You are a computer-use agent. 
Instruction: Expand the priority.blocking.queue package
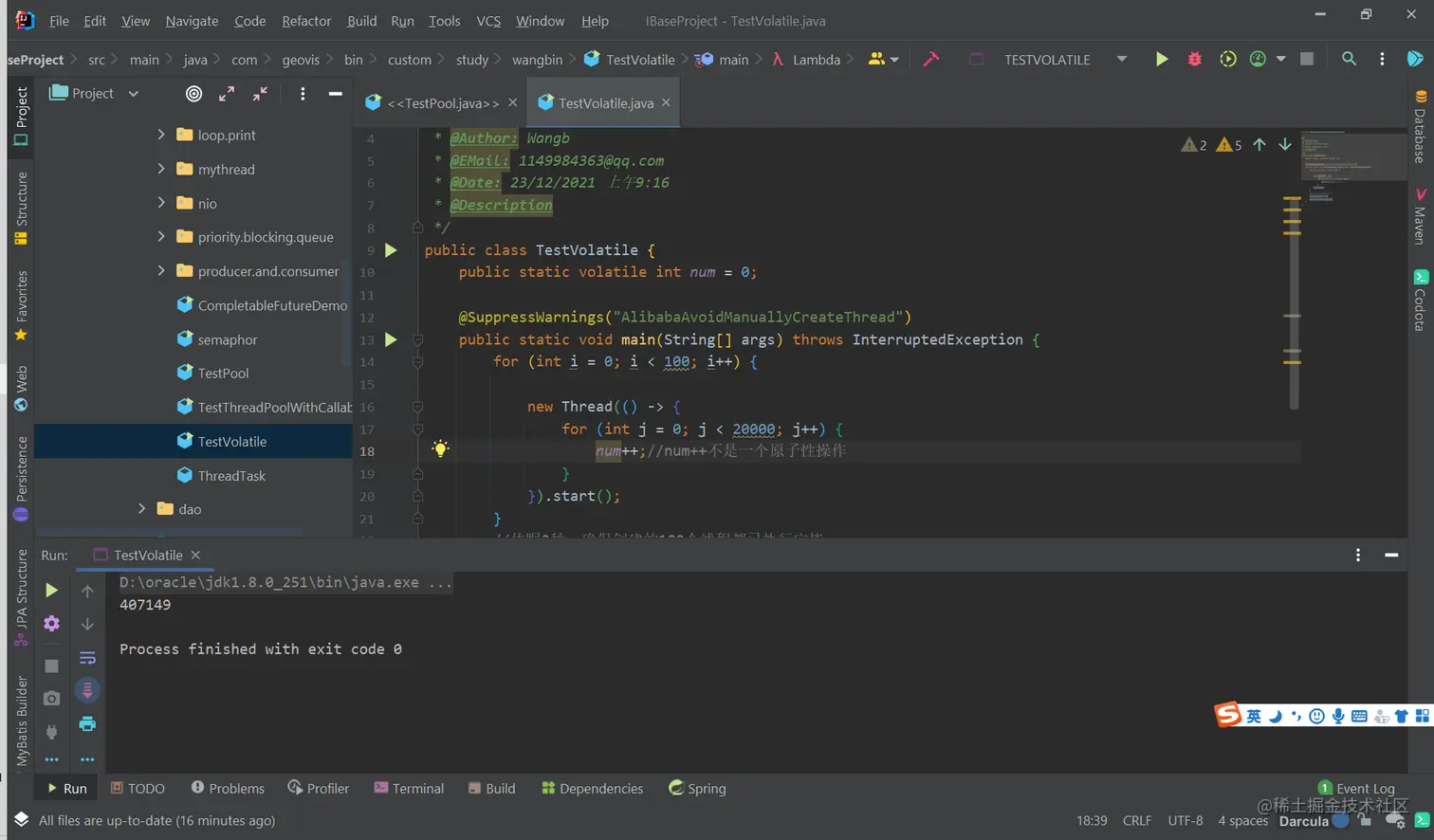161,237
